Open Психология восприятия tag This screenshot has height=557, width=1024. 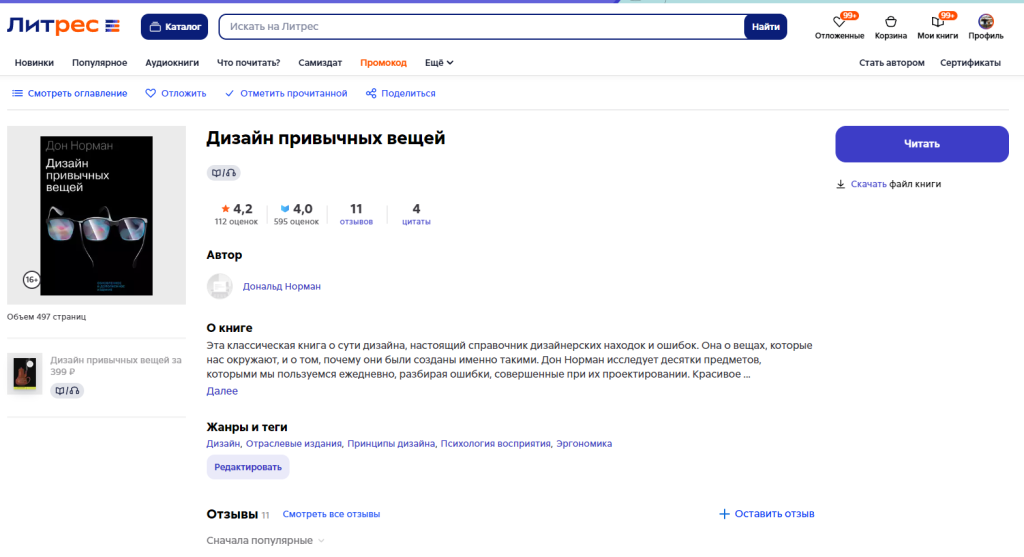coord(495,443)
